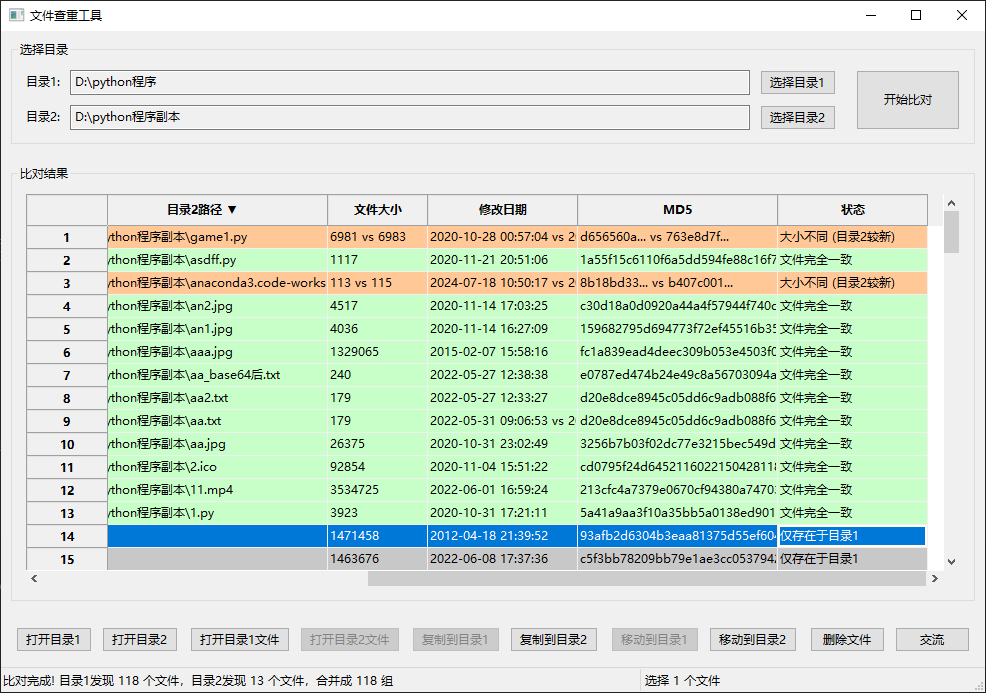Click 打开目录1文件 to open file

coord(239,639)
